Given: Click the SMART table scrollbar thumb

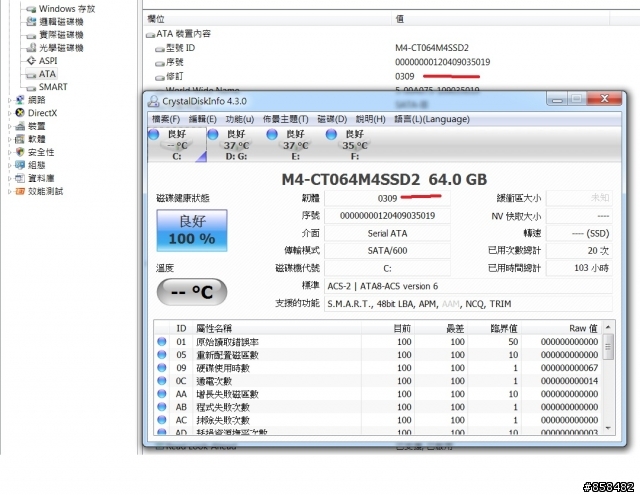Looking at the screenshot, I should tap(608, 347).
